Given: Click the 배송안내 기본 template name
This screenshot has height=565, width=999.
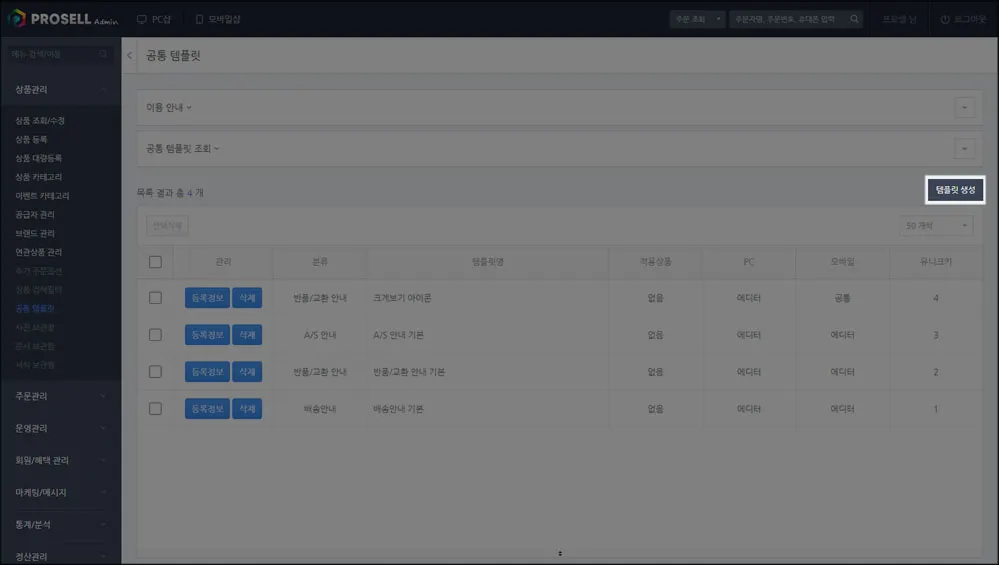Looking at the screenshot, I should pyautogui.click(x=398, y=409).
